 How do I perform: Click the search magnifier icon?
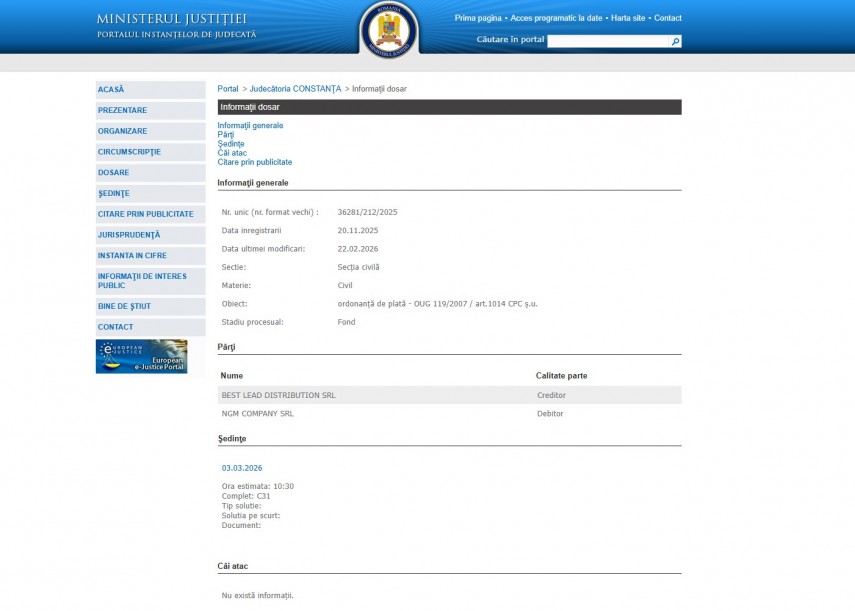coord(676,41)
